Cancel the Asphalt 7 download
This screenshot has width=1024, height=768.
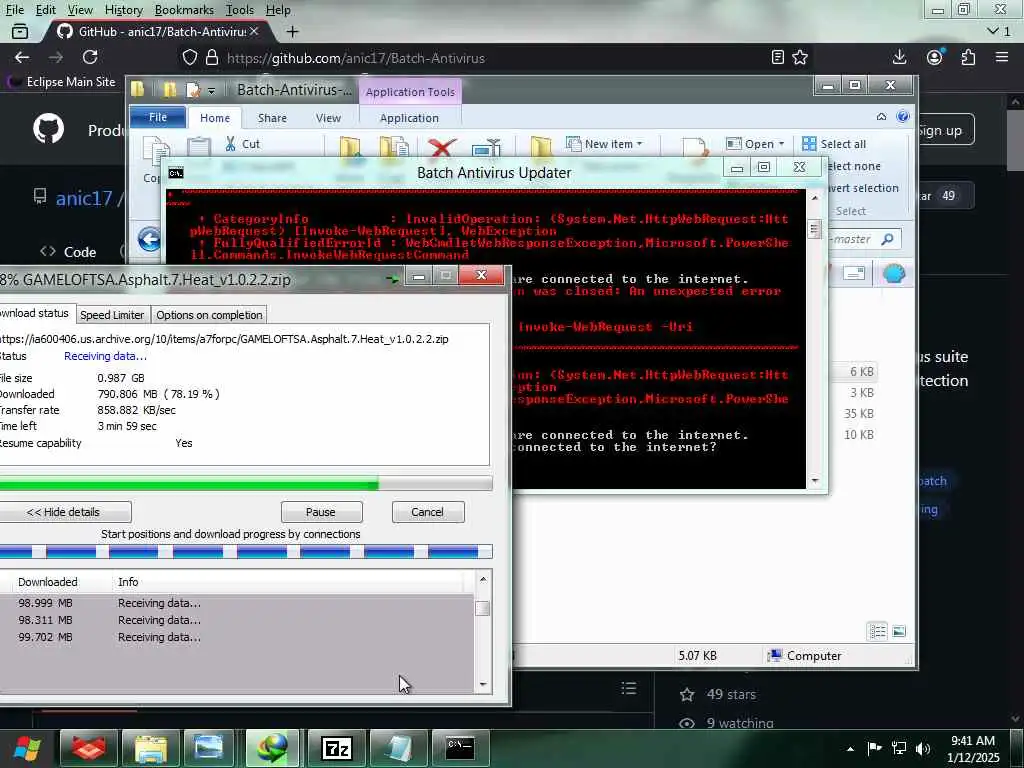pyautogui.click(x=428, y=512)
